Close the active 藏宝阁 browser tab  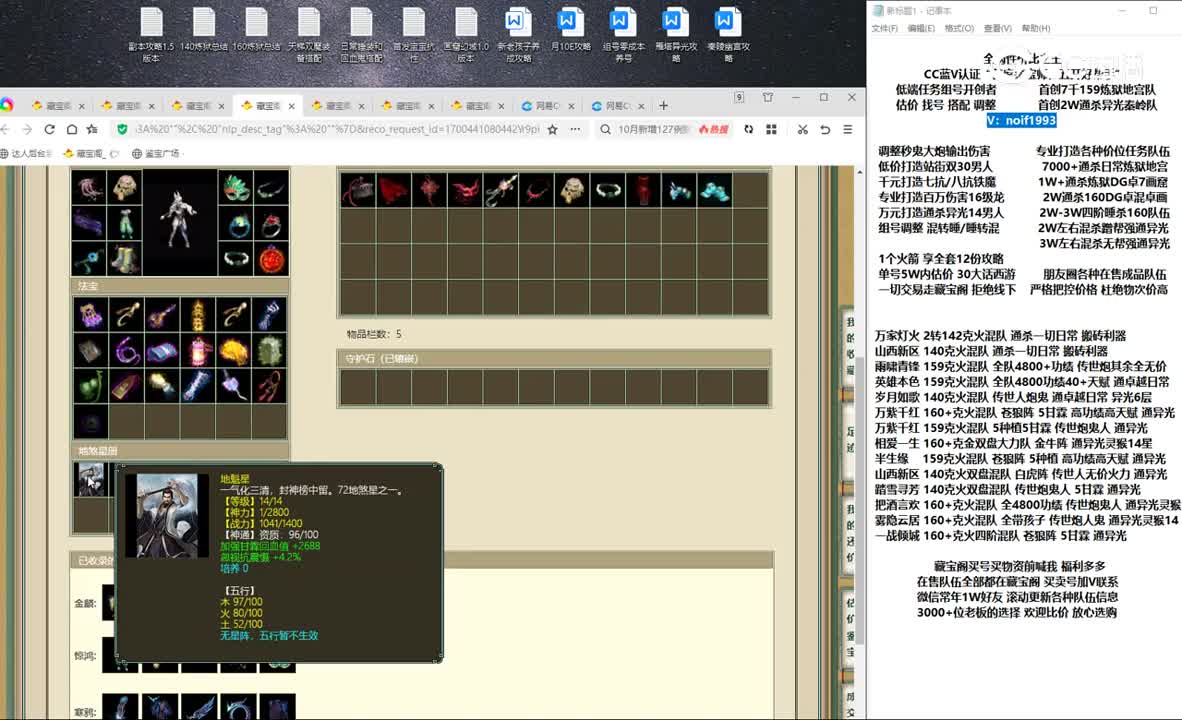click(x=291, y=106)
